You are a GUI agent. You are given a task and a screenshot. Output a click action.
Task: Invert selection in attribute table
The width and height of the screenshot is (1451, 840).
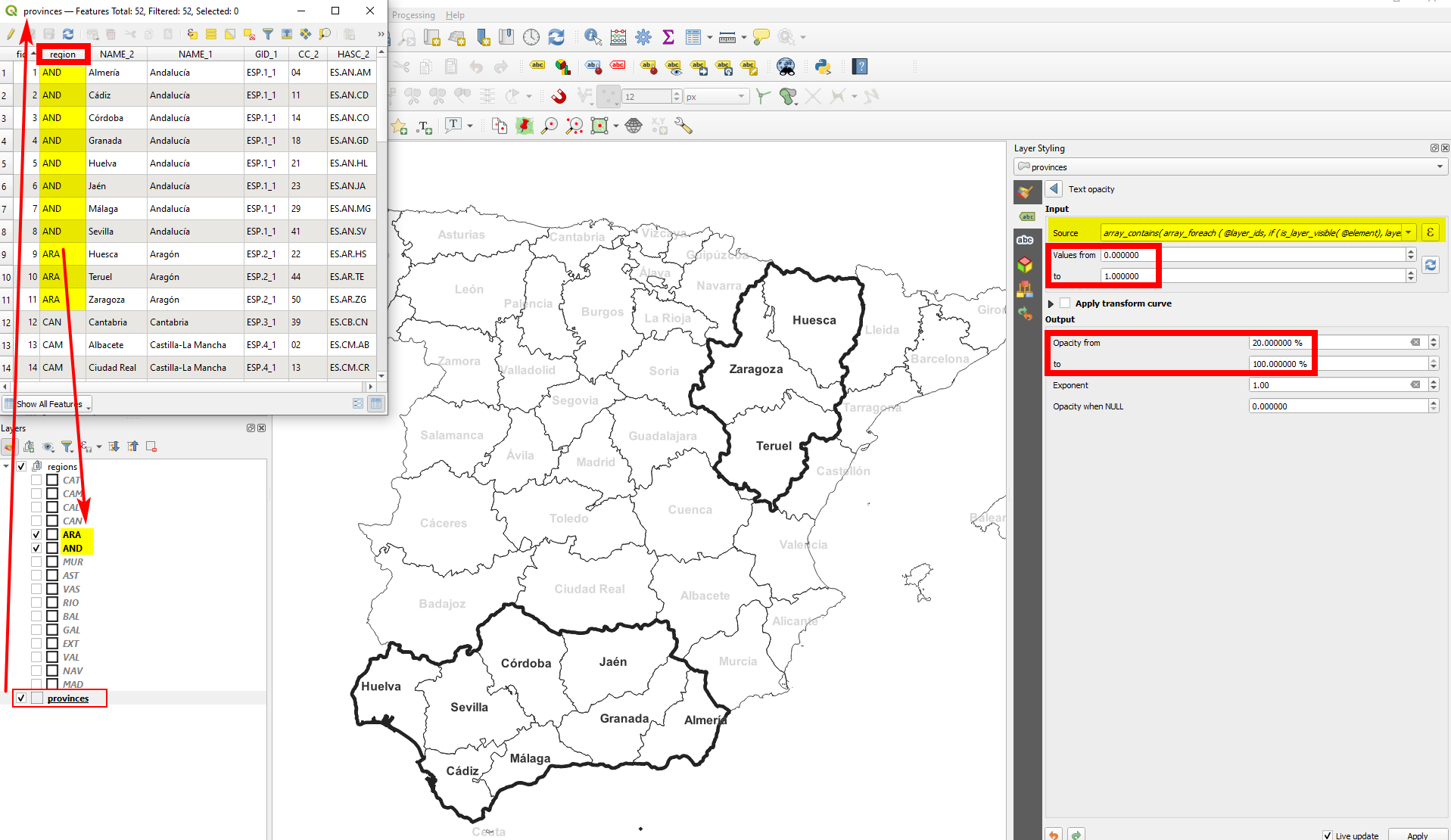[x=230, y=34]
